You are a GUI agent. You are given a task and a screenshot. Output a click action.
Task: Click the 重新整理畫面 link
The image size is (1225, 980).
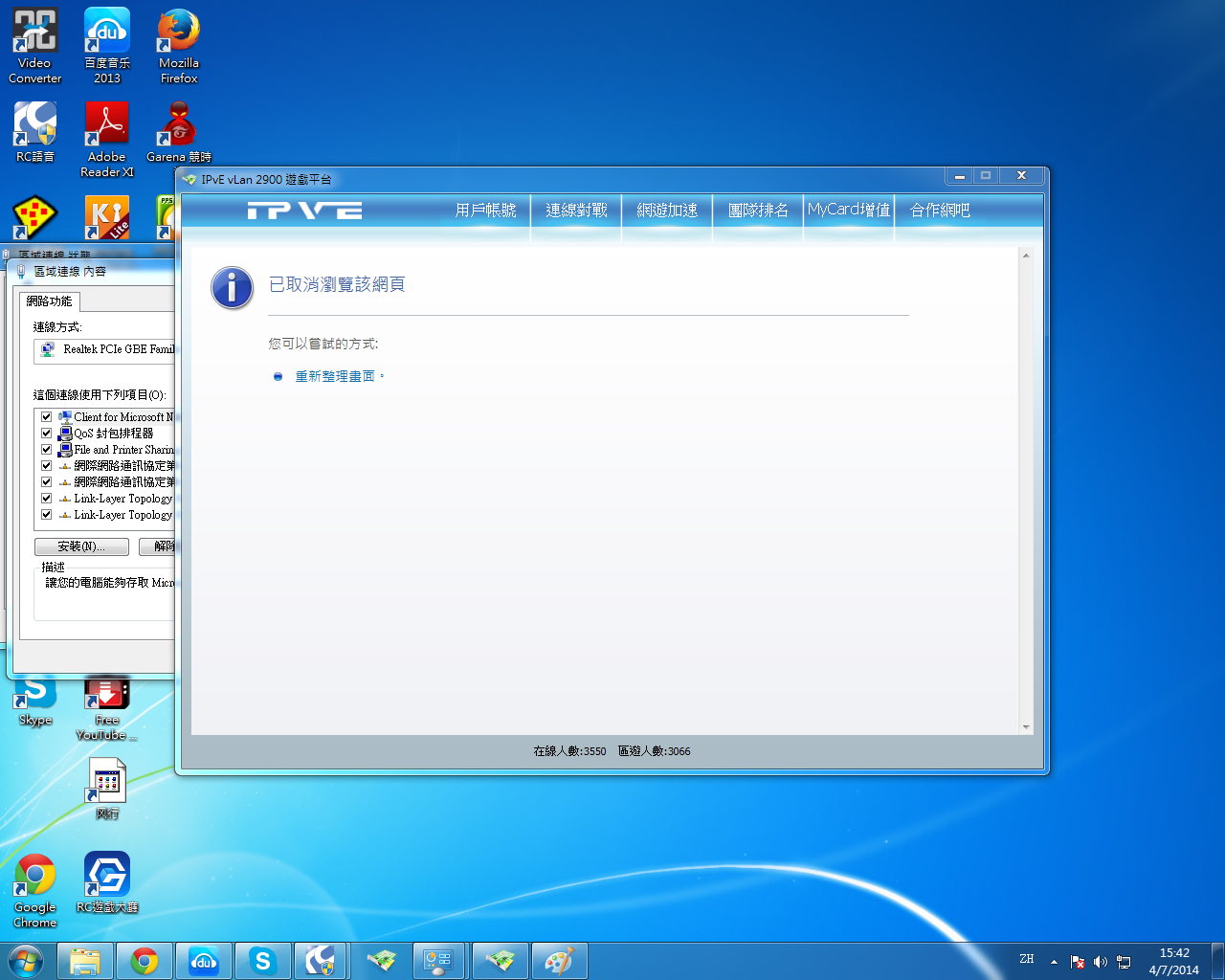(335, 376)
